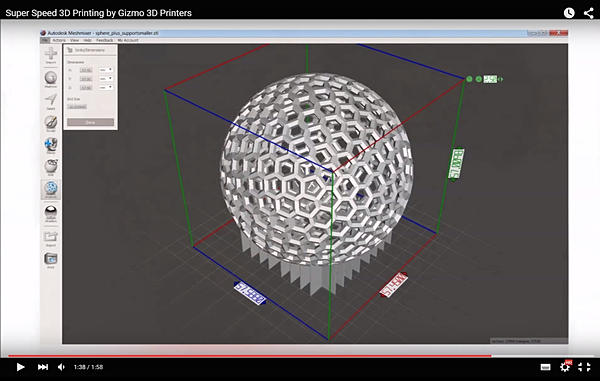The width and height of the screenshot is (600, 381).
Task: Open the Feedback menu
Action: click(104, 40)
